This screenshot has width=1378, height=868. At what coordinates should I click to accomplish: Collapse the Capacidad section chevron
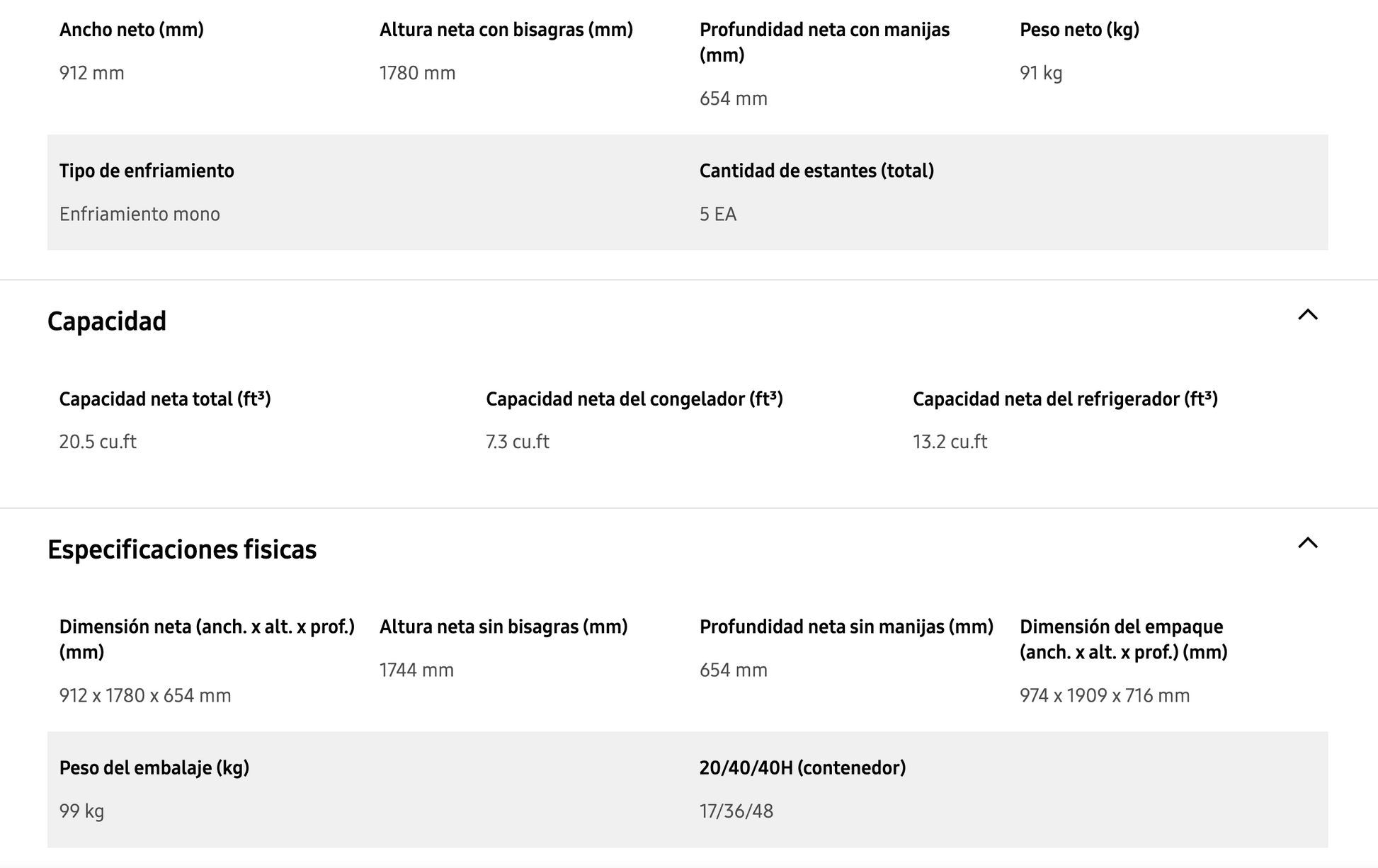[x=1307, y=315]
